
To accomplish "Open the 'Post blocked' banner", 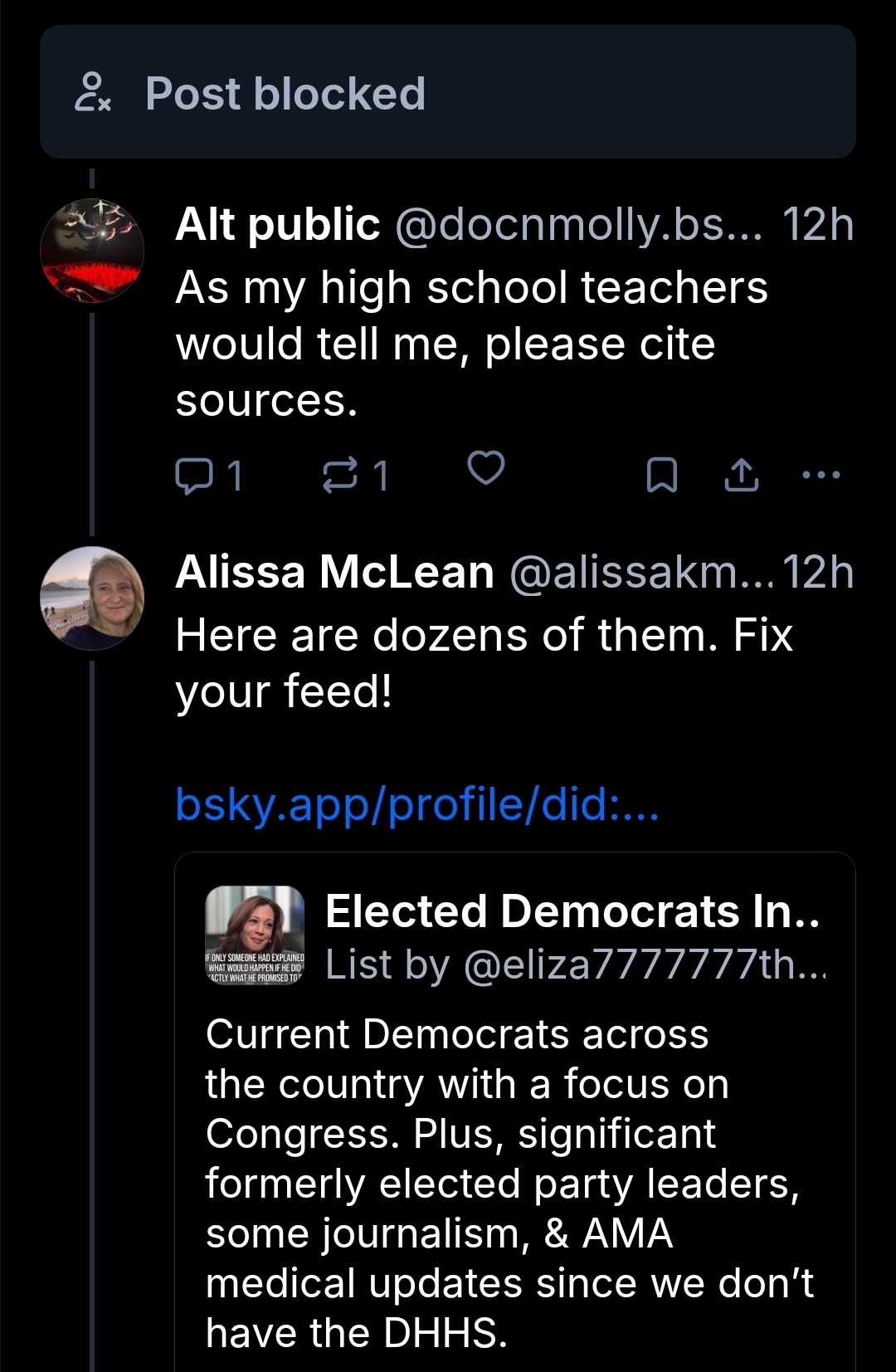I will pyautogui.click(x=448, y=92).
